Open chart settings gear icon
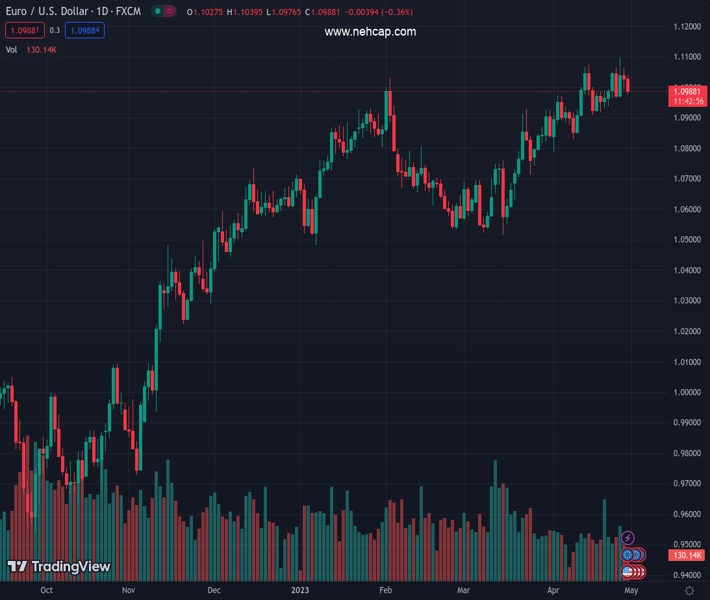The height and width of the screenshot is (600, 710). (689, 590)
